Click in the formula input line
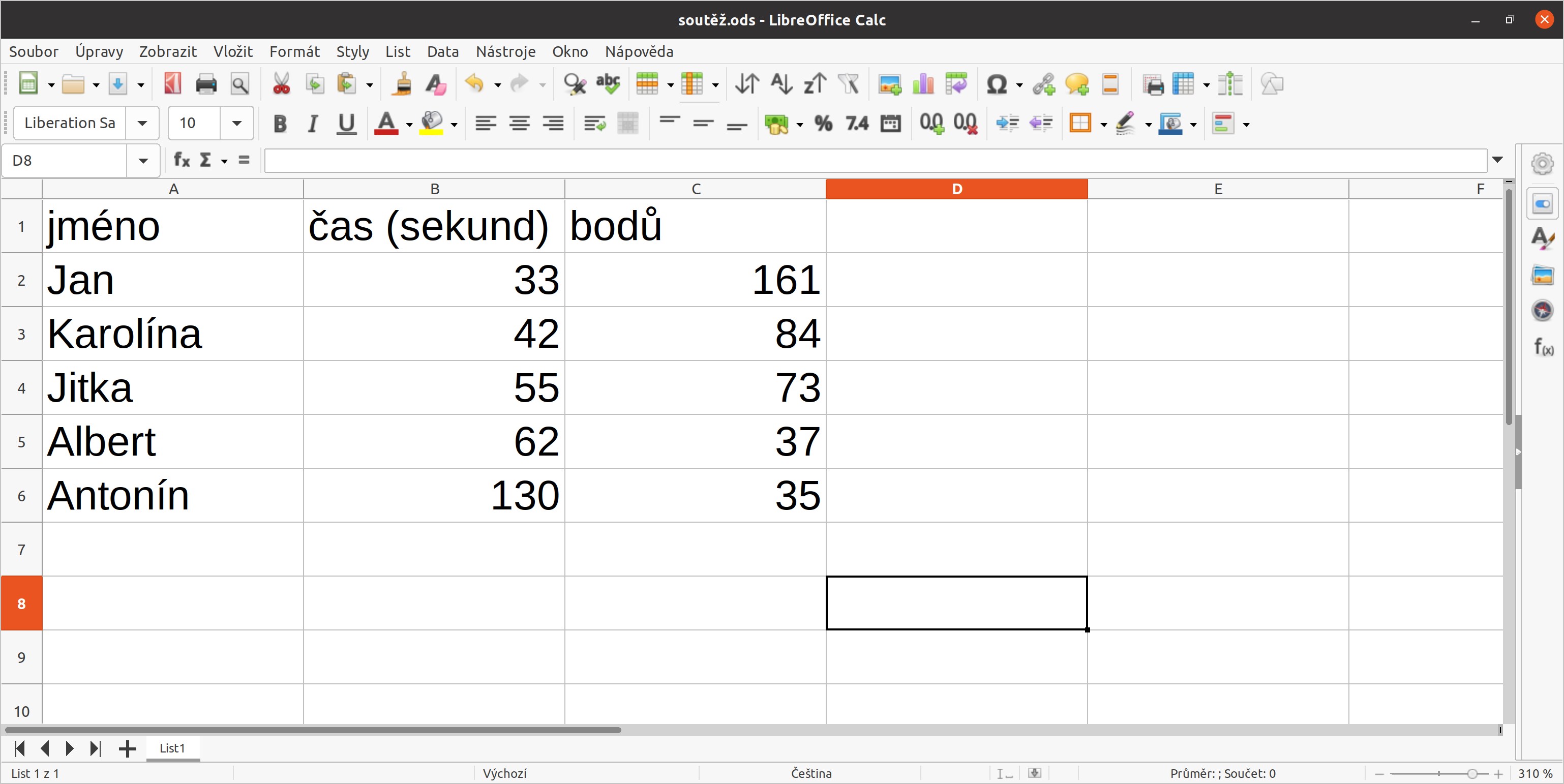Viewport: 1564px width, 784px height. 876,160
